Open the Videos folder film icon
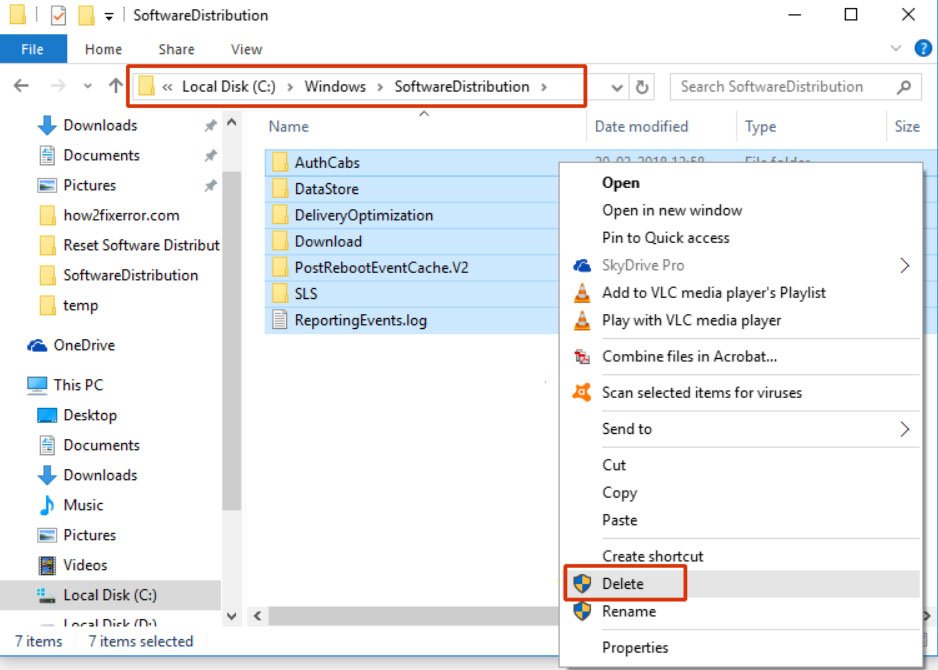 click(x=47, y=565)
